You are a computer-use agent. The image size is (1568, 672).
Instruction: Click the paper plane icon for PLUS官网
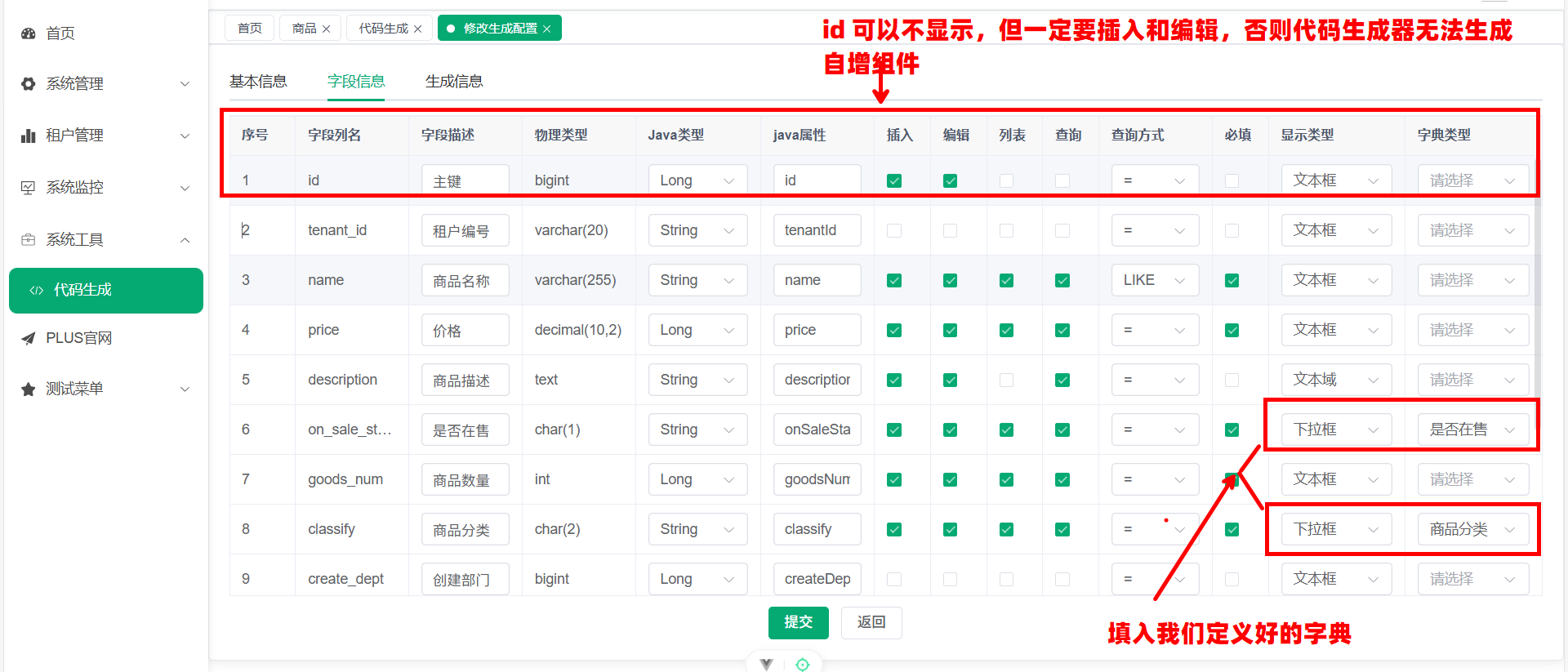coord(29,338)
